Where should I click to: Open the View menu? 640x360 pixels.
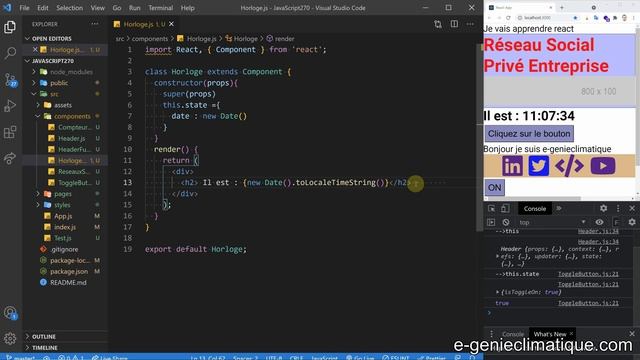(98, 8)
